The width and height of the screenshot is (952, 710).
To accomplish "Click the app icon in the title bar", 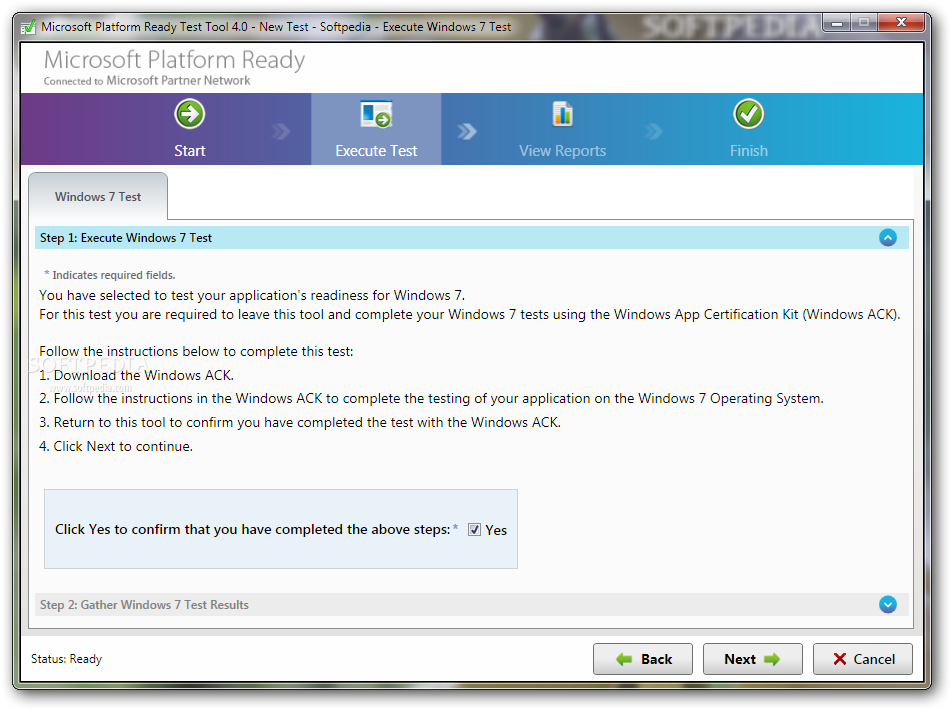I will pyautogui.click(x=28, y=27).
